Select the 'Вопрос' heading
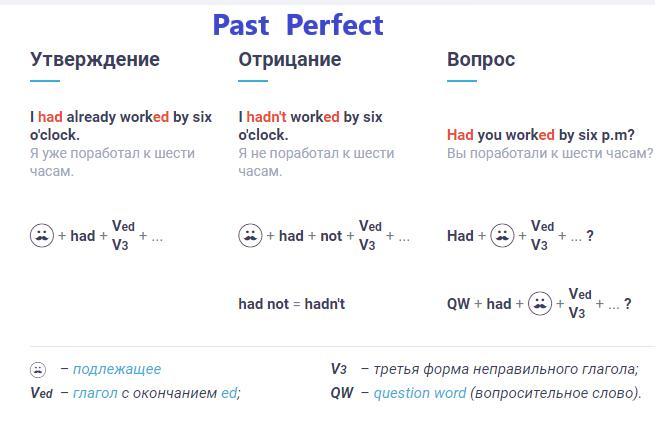664x422 pixels. pyautogui.click(x=481, y=60)
